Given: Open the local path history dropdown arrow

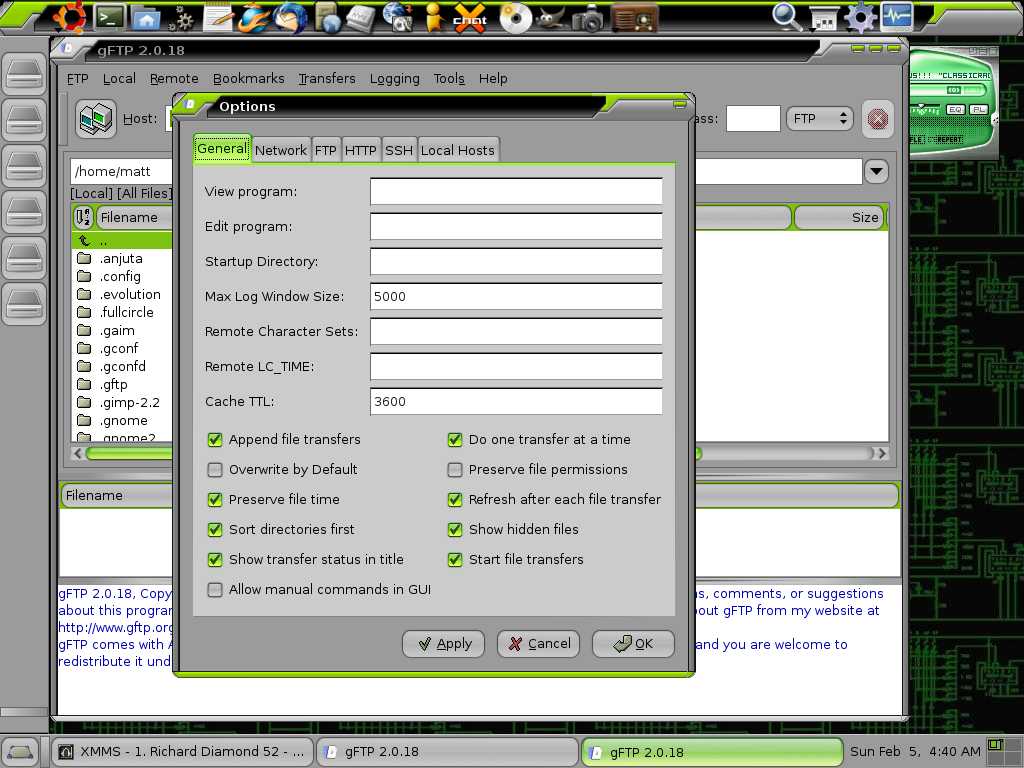Looking at the screenshot, I should (876, 172).
